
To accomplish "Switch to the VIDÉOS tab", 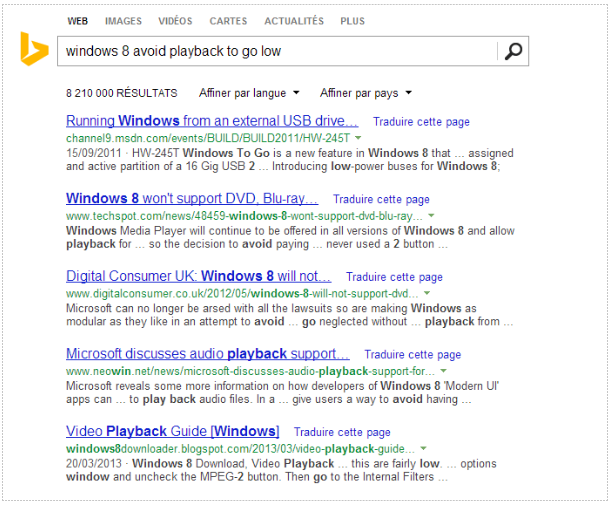I will tap(175, 21).
